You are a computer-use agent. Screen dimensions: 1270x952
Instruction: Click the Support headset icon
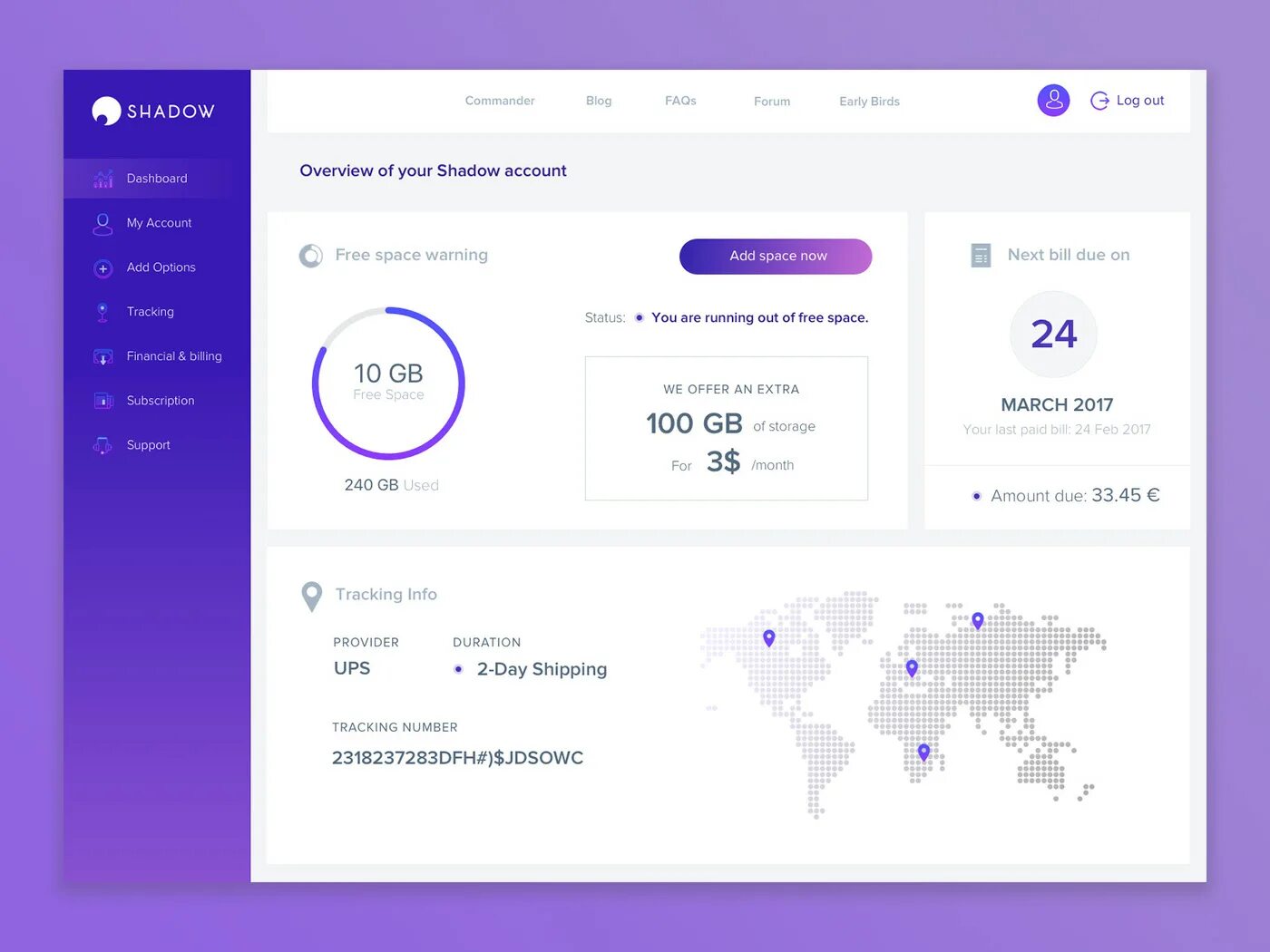(x=103, y=445)
